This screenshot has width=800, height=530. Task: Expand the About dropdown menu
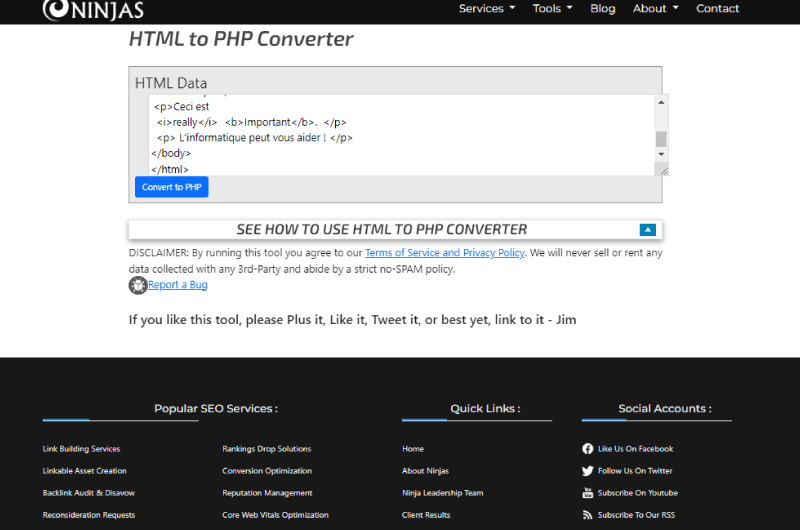point(656,9)
